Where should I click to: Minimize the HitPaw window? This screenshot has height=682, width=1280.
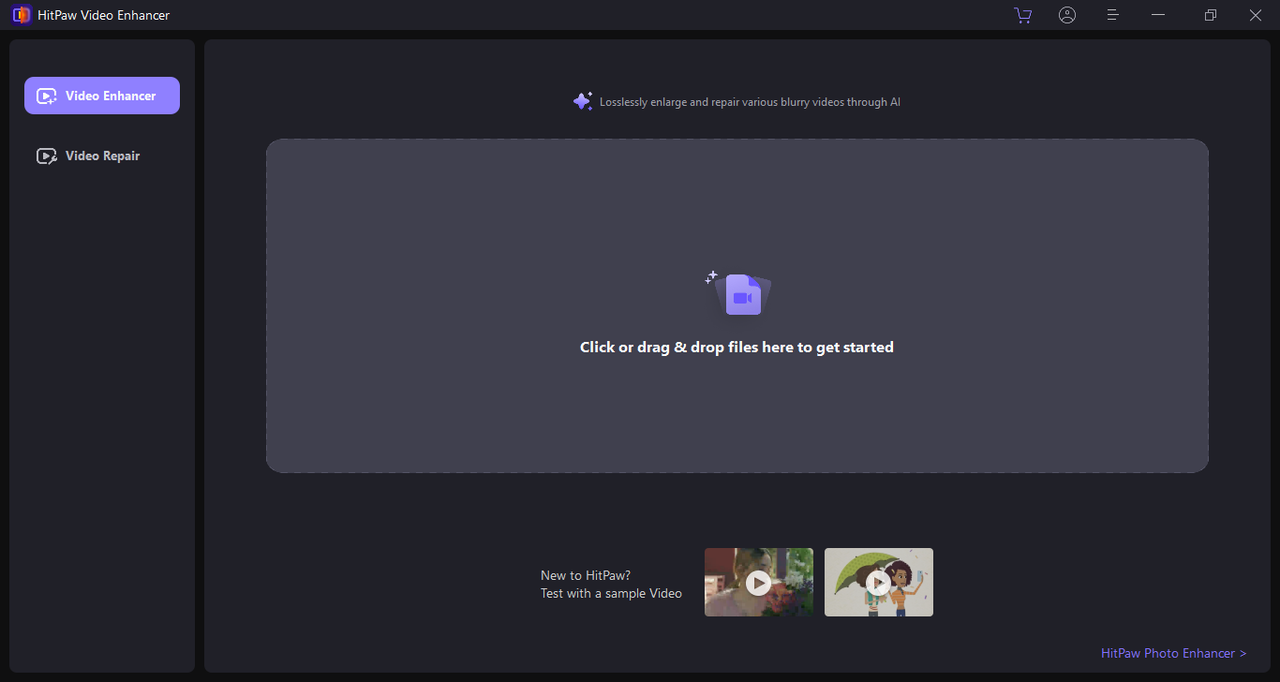1159,15
